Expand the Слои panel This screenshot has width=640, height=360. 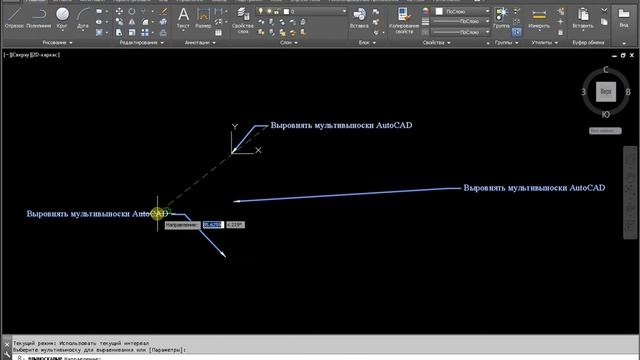coord(289,42)
